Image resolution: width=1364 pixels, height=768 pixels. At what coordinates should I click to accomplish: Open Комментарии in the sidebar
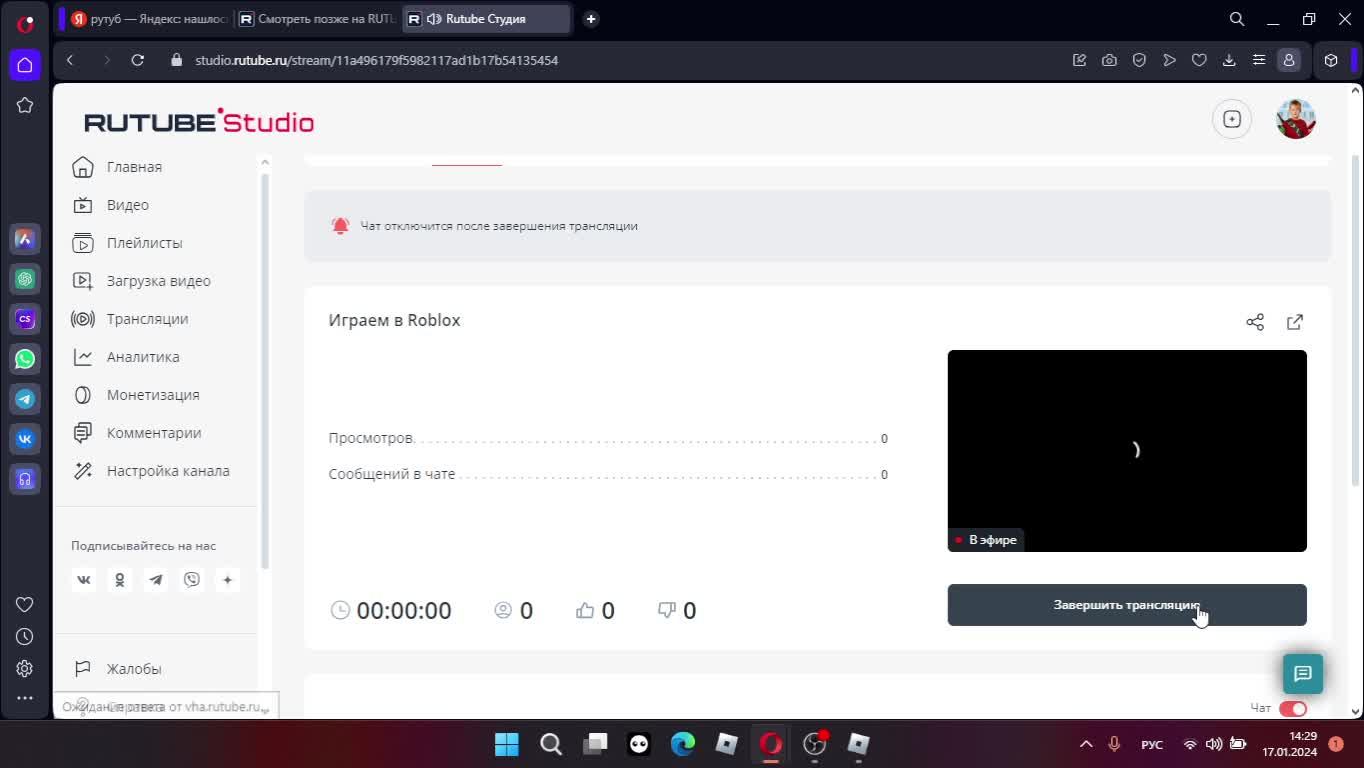(154, 433)
